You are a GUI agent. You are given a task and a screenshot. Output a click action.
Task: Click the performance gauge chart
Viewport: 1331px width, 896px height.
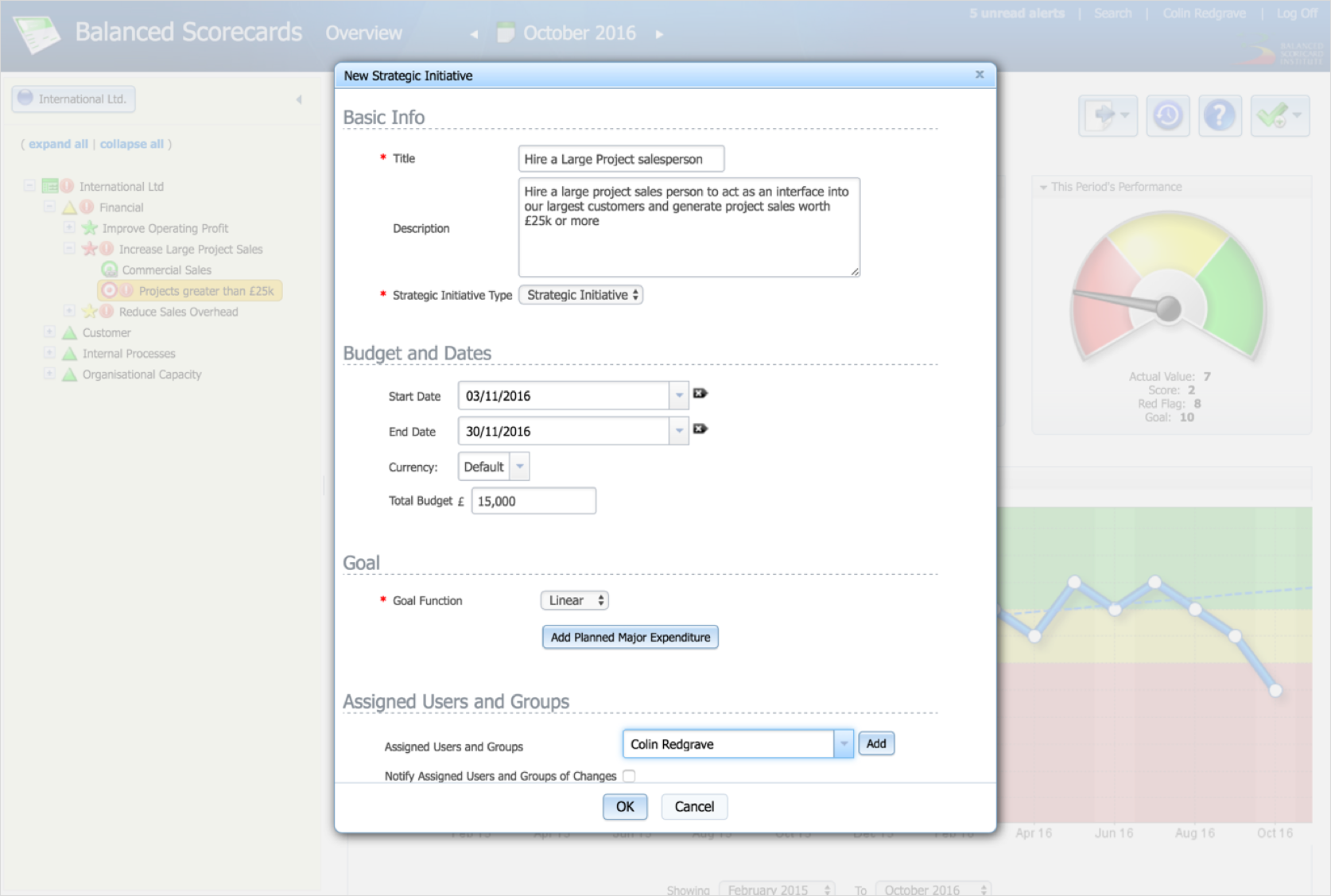[x=1168, y=286]
